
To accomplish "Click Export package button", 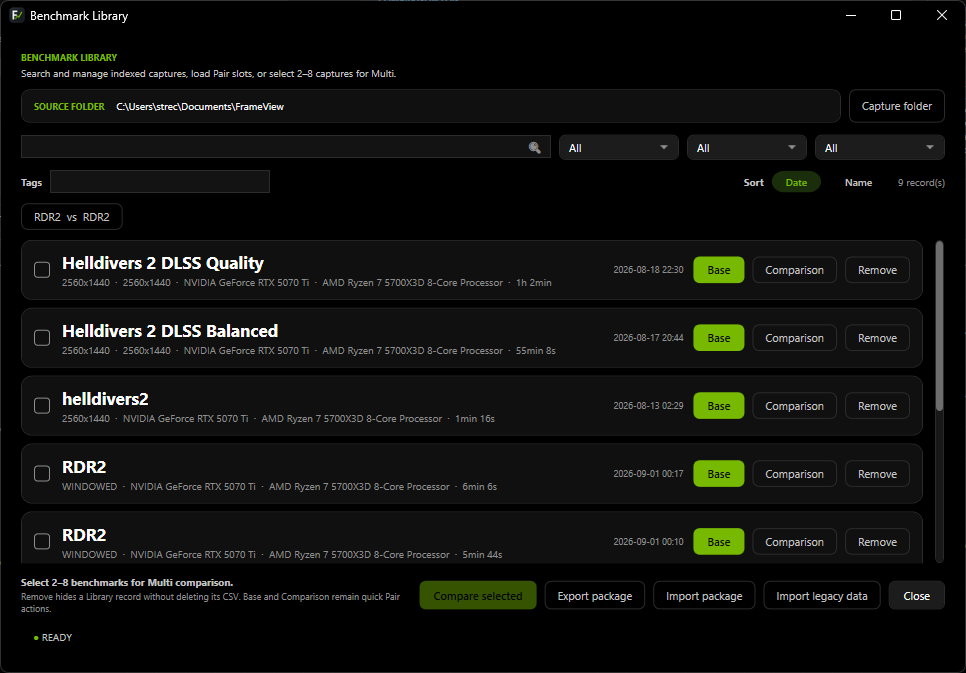I will point(595,595).
